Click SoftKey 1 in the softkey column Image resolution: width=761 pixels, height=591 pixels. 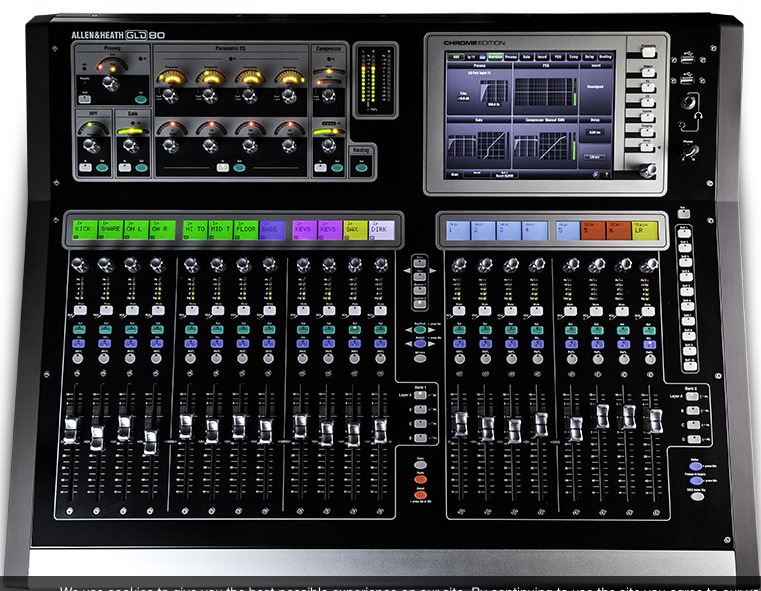[685, 232]
